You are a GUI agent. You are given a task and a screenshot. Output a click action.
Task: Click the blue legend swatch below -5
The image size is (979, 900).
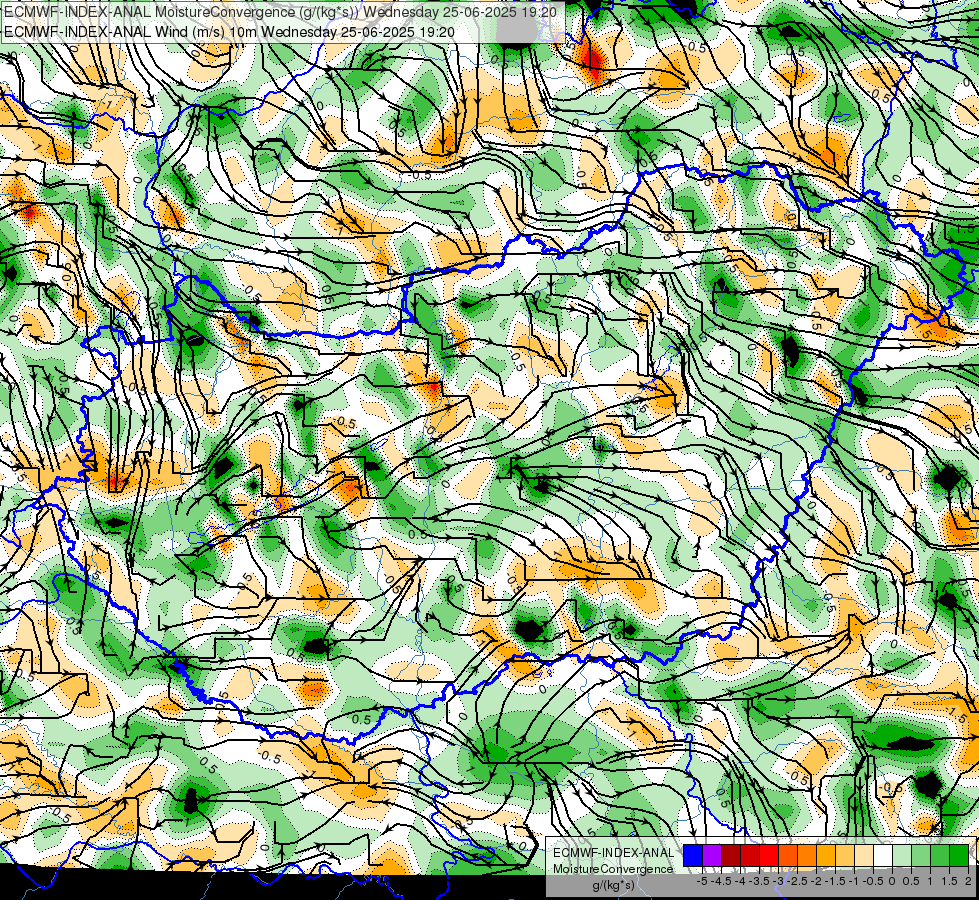pyautogui.click(x=693, y=855)
